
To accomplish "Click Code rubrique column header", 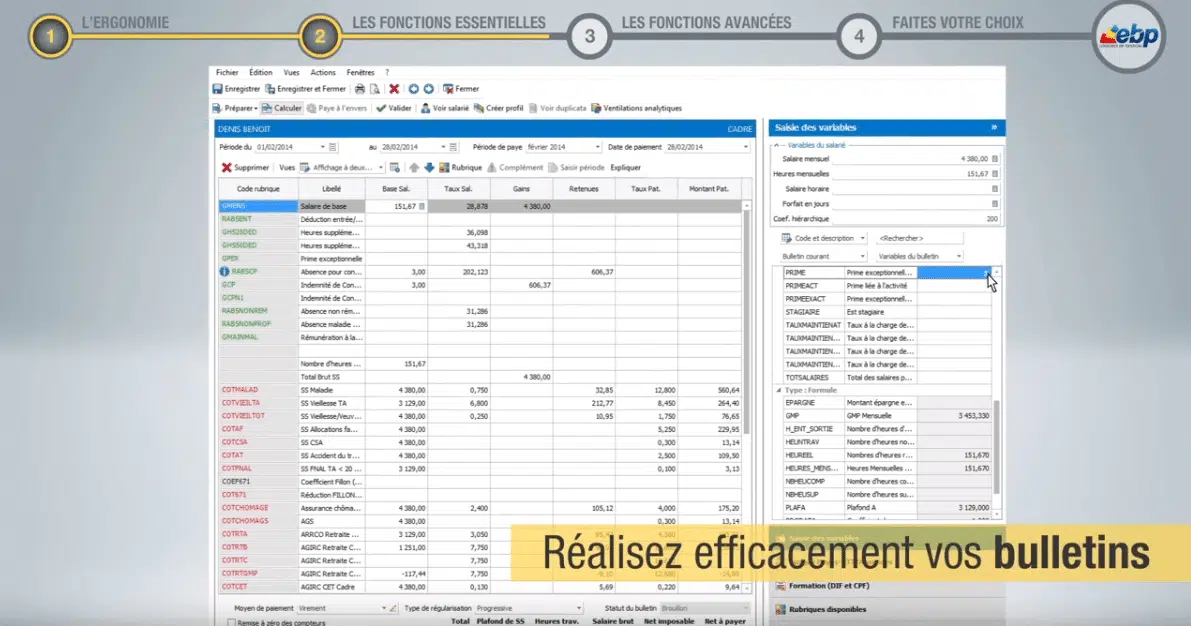I will 258,188.
